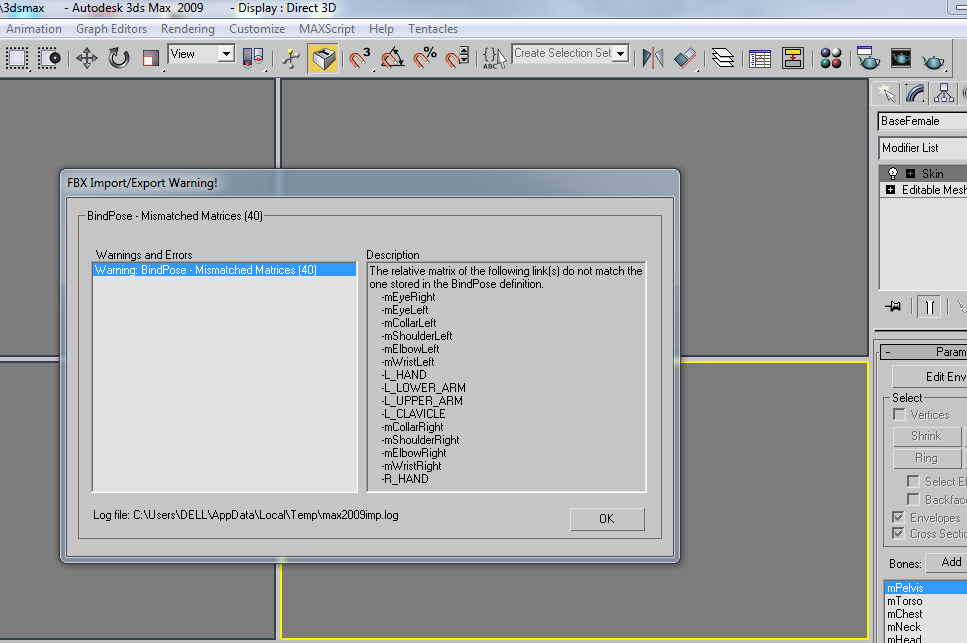Viewport: 967px width, 643px height.
Task: Toggle Select and Manipulate icon
Action: click(290, 59)
